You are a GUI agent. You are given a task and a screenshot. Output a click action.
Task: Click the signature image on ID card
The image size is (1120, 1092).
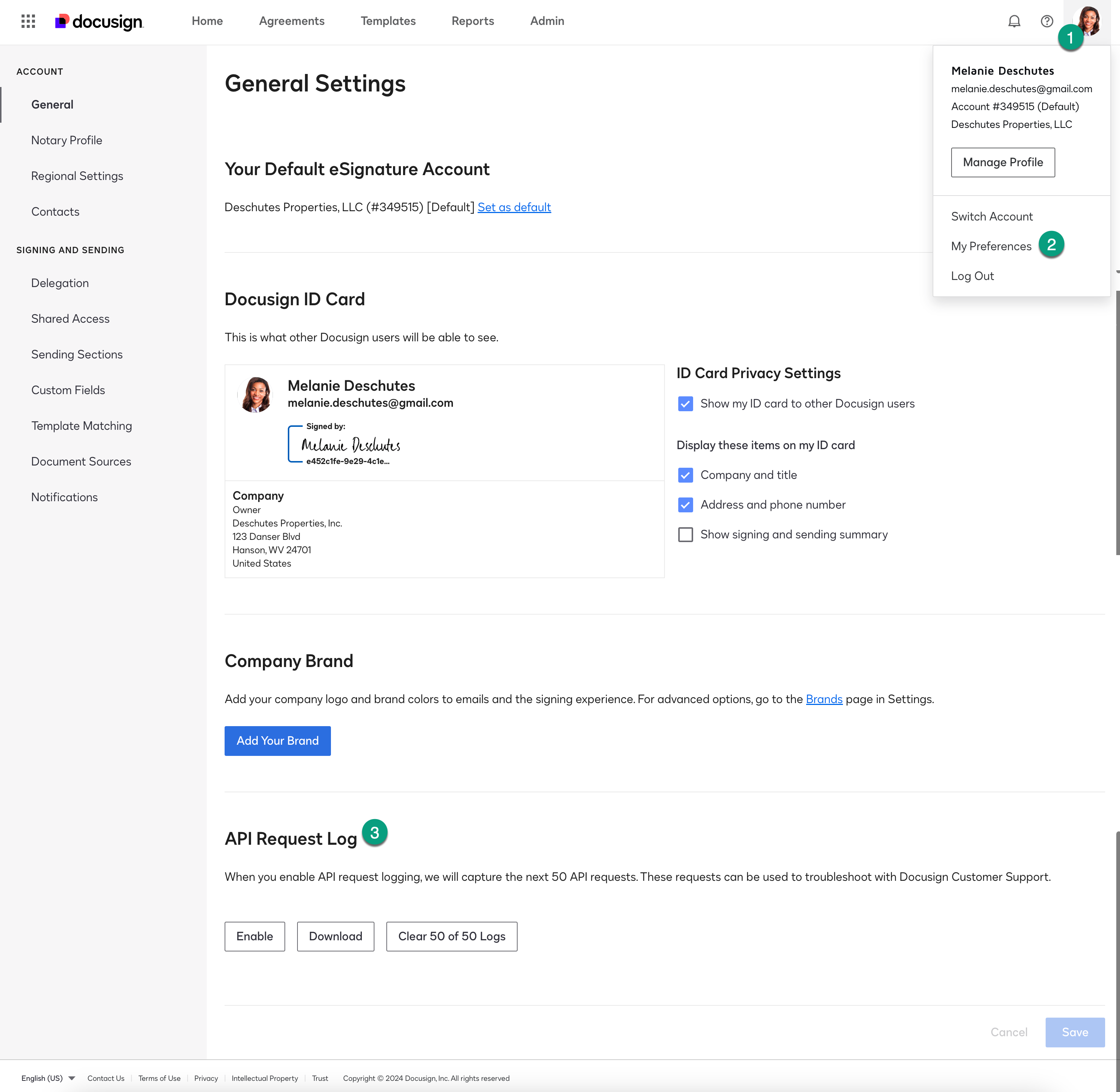pos(350,445)
